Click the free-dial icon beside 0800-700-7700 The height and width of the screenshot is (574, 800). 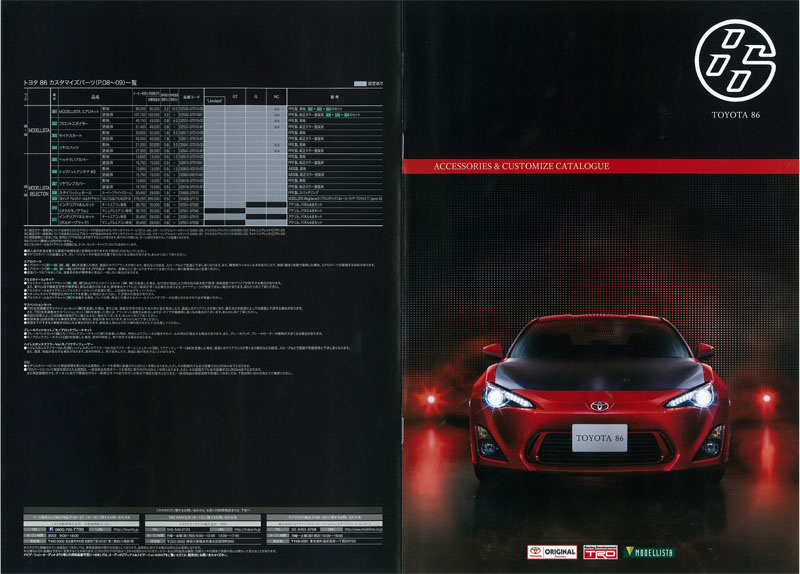[x=51, y=530]
